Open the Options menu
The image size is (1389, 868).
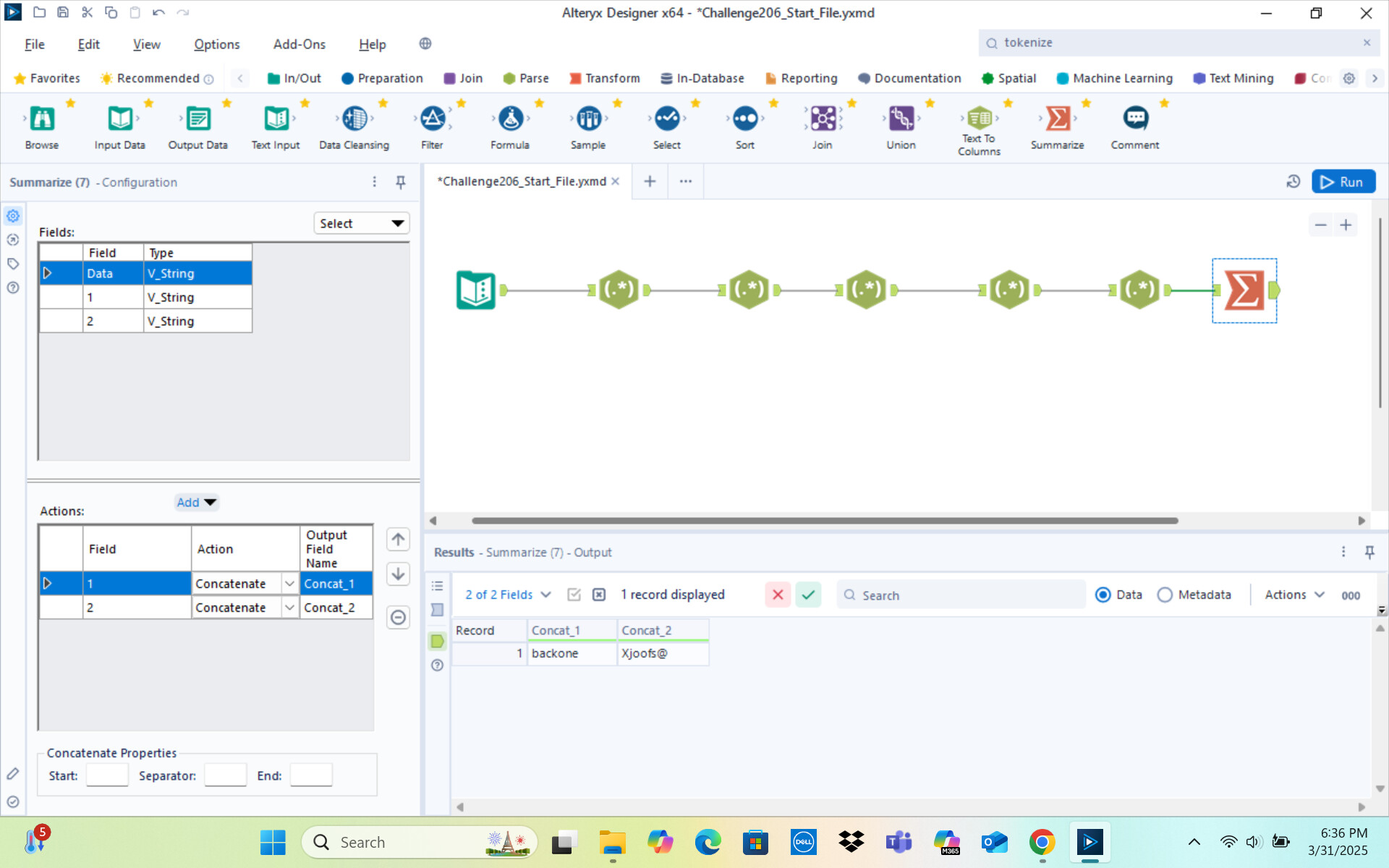pyautogui.click(x=216, y=44)
